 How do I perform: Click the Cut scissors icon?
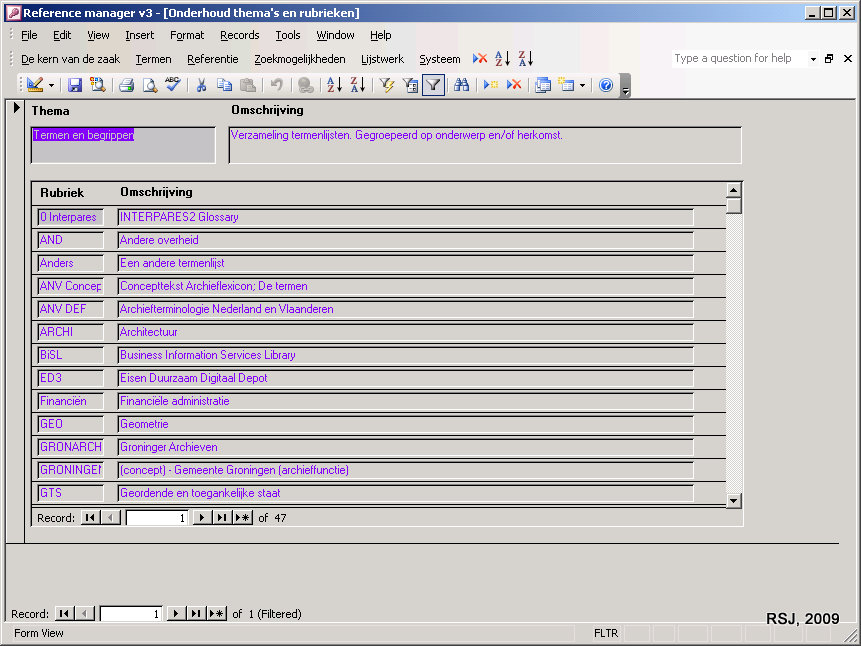201,85
